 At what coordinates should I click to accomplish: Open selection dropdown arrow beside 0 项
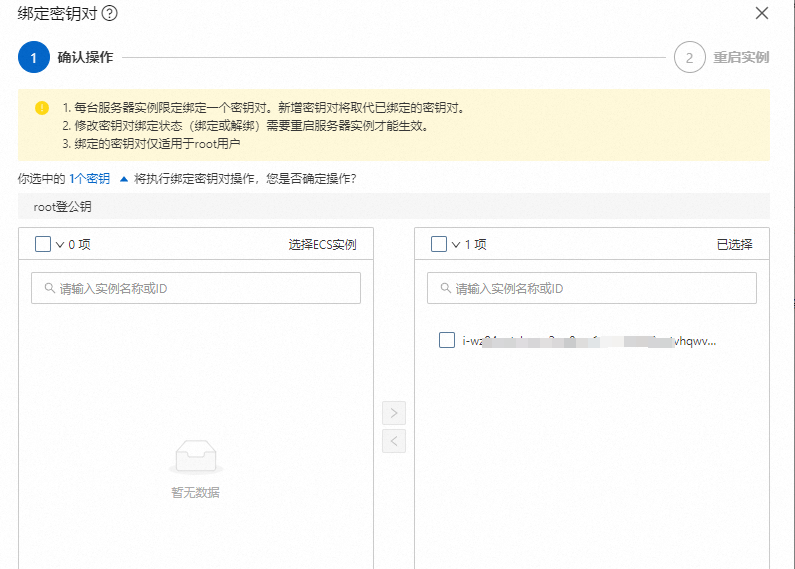(x=60, y=244)
